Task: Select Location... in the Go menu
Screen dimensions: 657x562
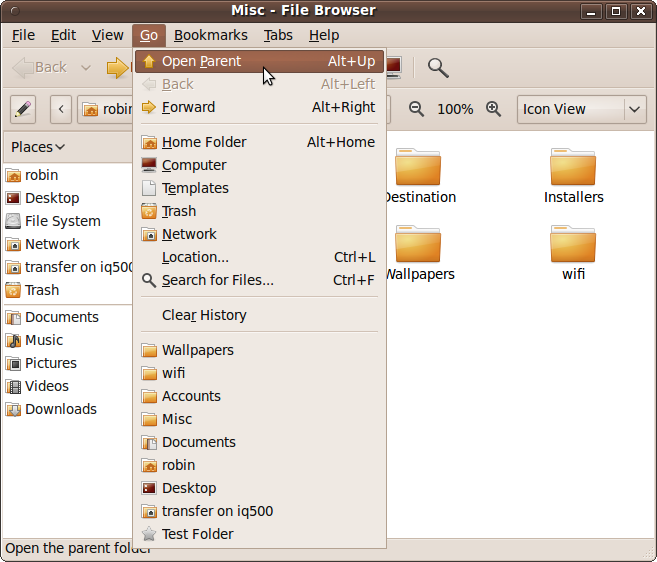Action: click(x=259, y=257)
